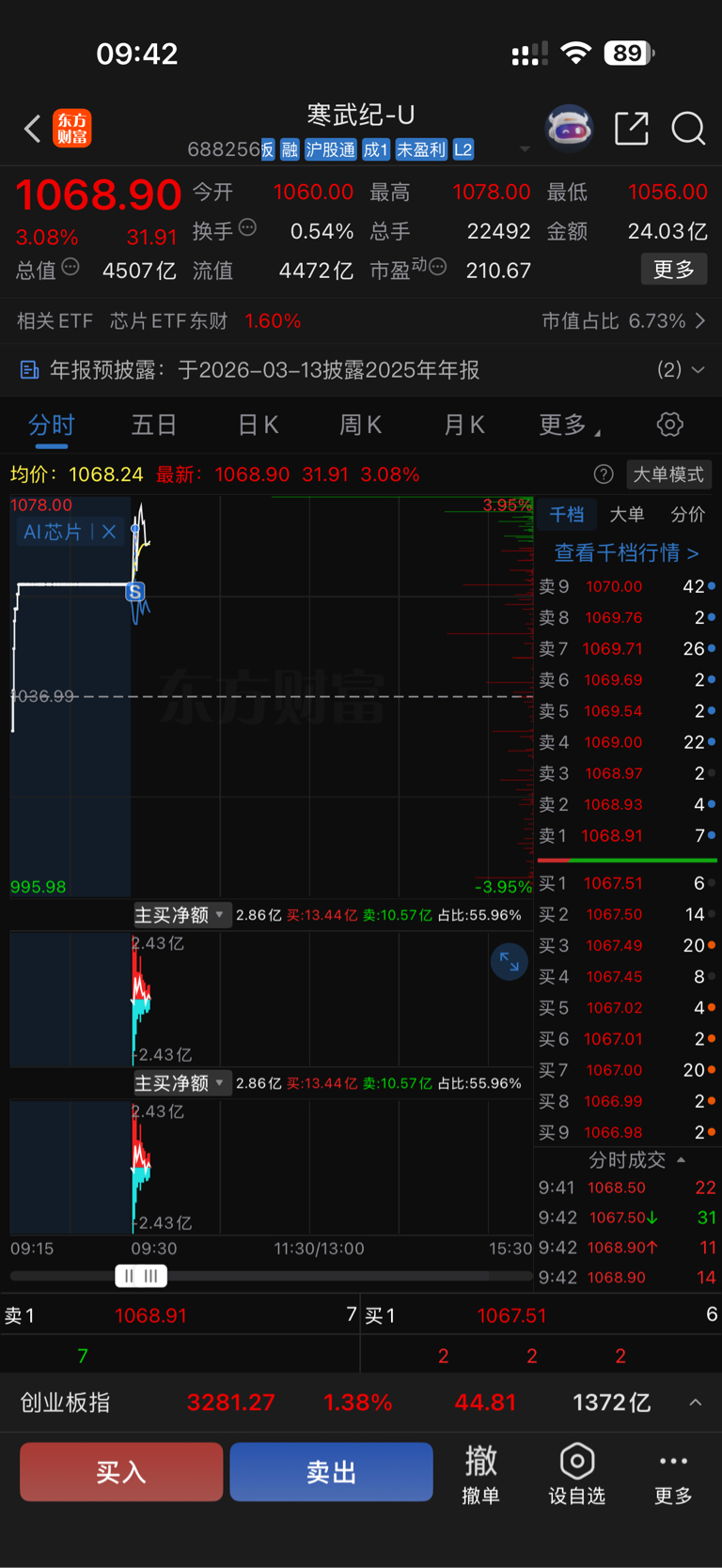Open chart settings gear icon
Screen dimensions: 722x1568
pos(670,425)
